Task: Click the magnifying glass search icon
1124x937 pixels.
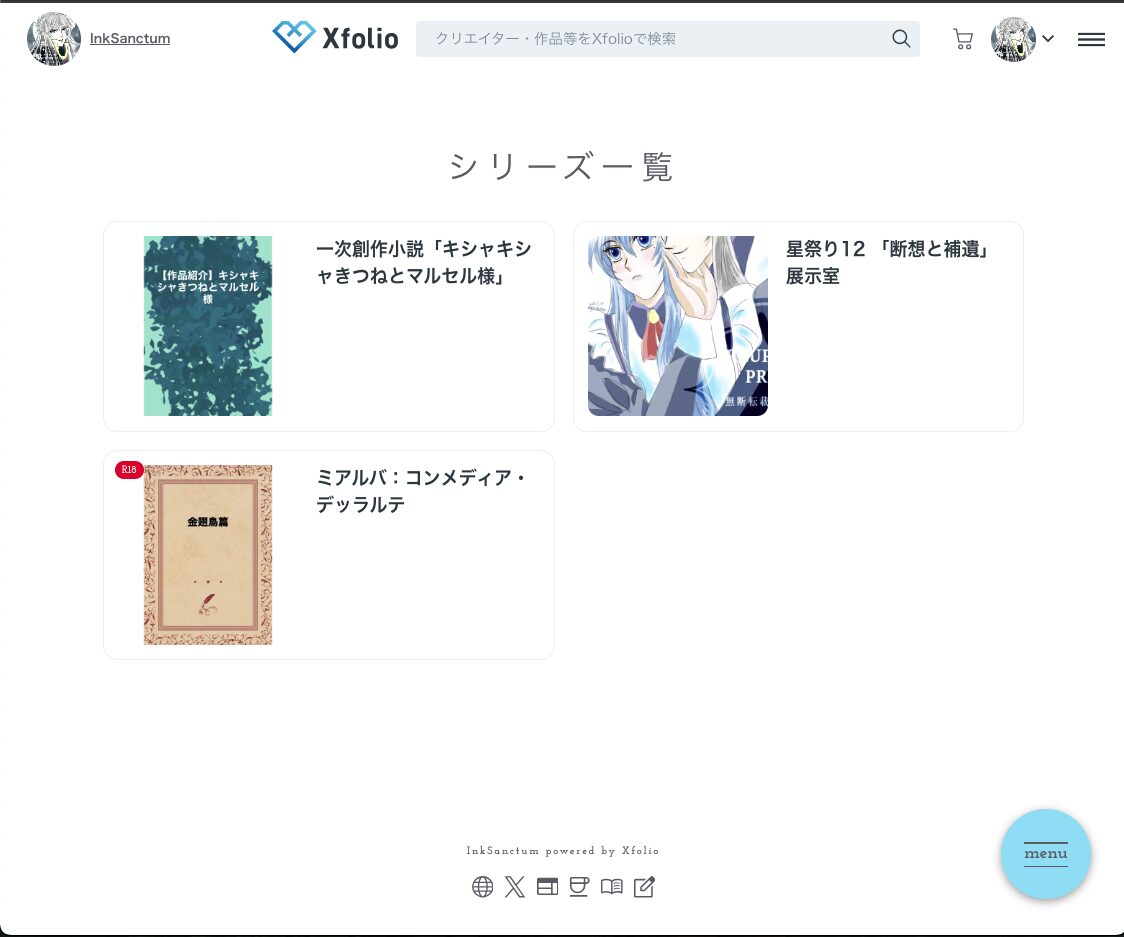Action: 901,39
